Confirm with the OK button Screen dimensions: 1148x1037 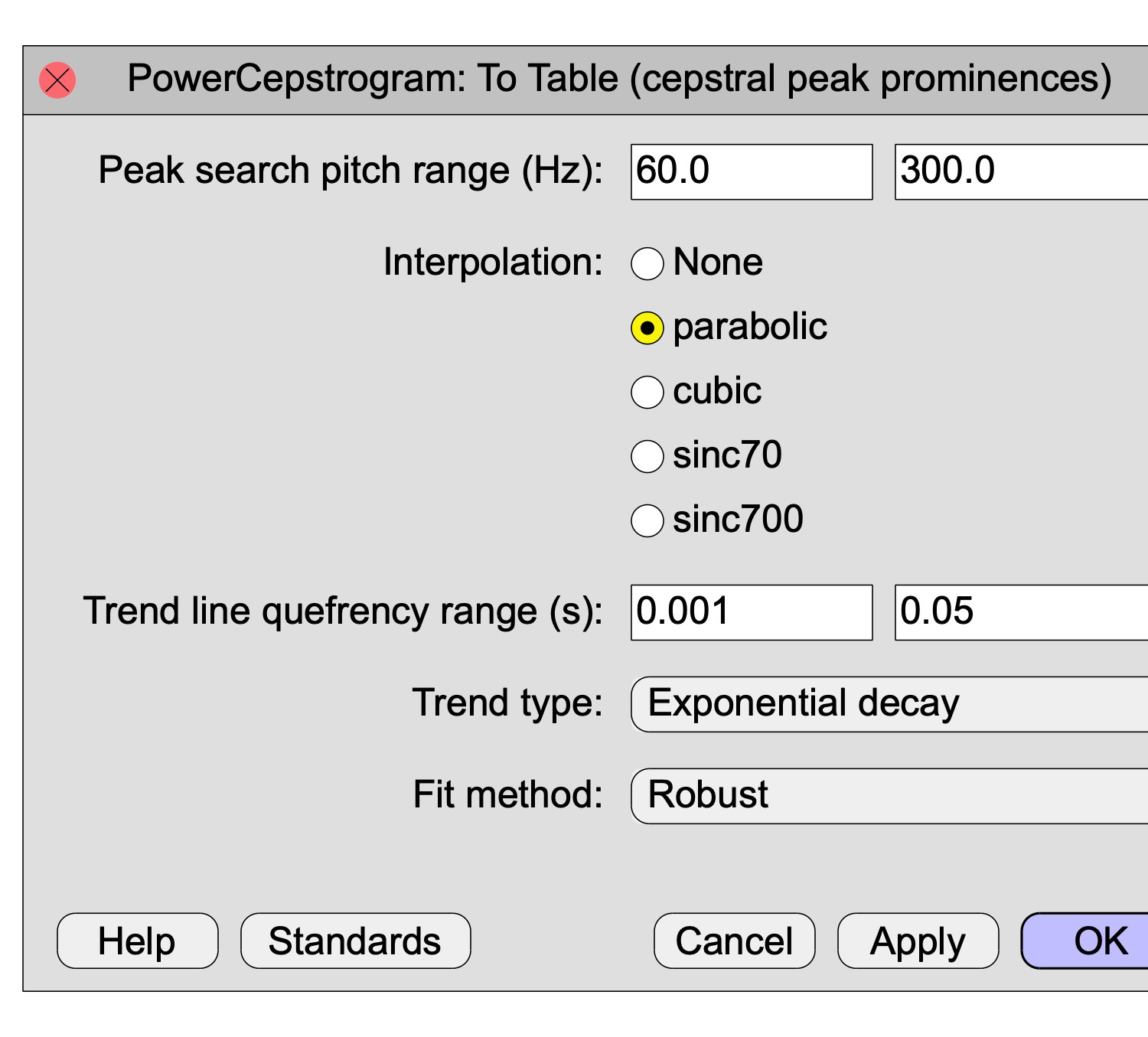click(x=1094, y=941)
